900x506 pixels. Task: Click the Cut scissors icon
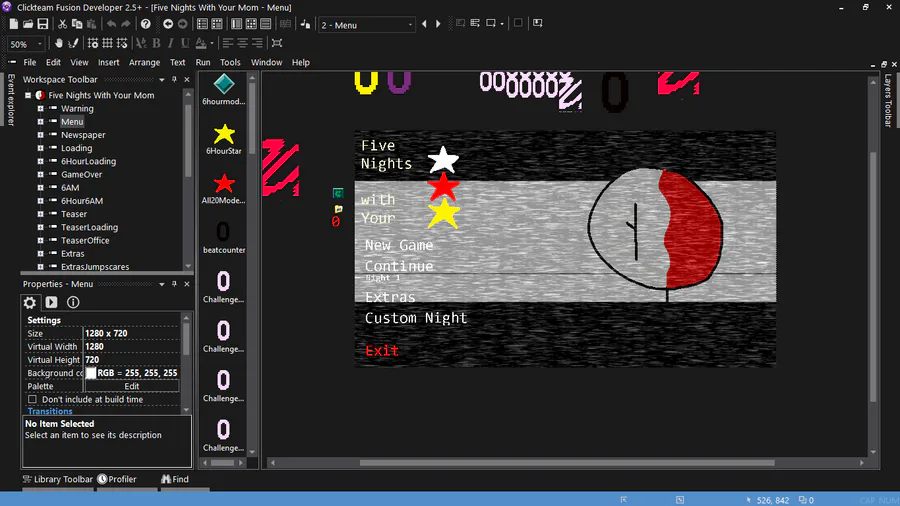point(62,24)
